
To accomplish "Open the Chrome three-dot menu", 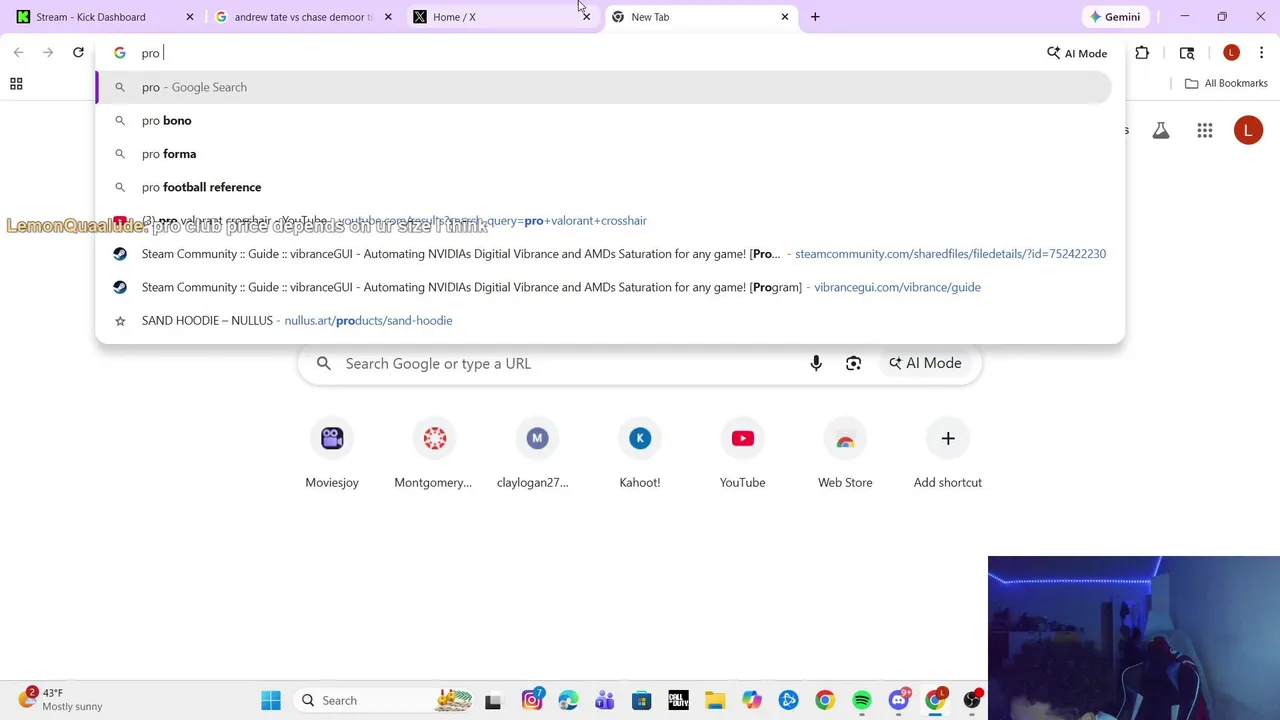I will [1261, 53].
